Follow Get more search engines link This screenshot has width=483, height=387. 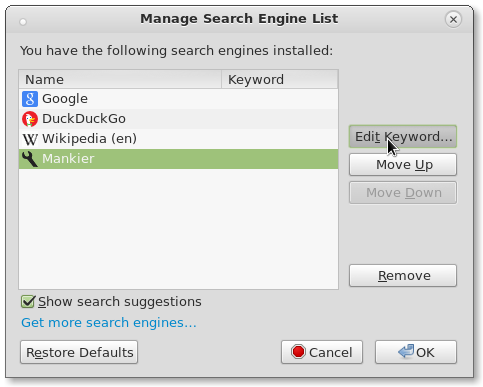pyautogui.click(x=109, y=323)
